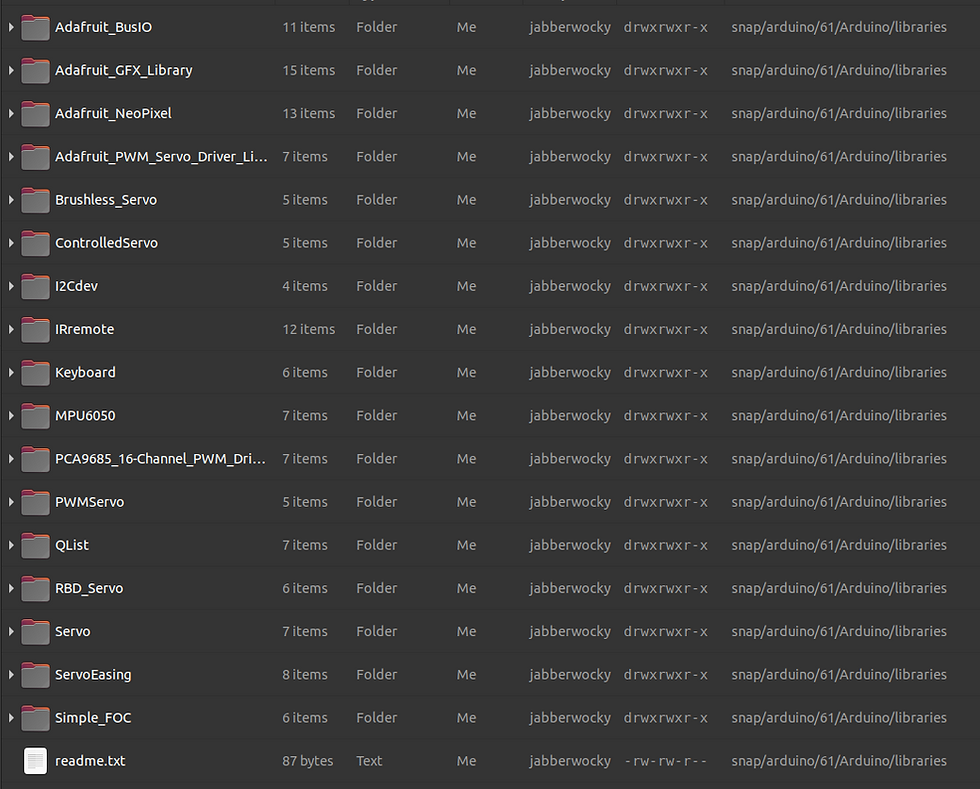The image size is (980, 789).
Task: Select the IRremote folder name
Action: click(x=84, y=329)
